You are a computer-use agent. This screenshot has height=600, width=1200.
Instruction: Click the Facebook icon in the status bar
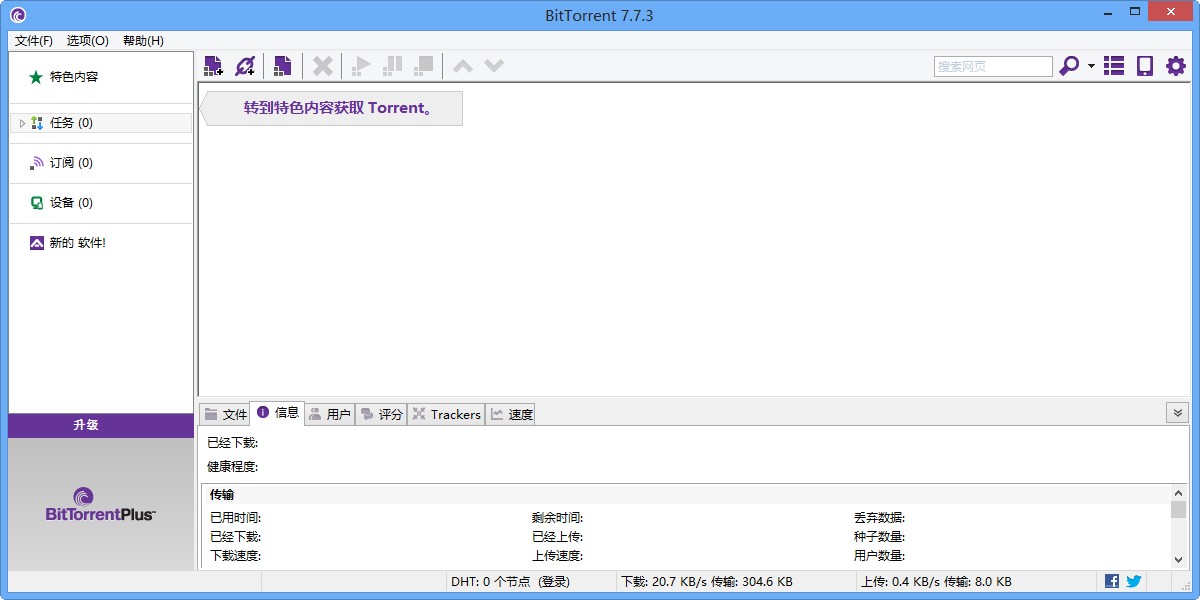tap(1111, 581)
